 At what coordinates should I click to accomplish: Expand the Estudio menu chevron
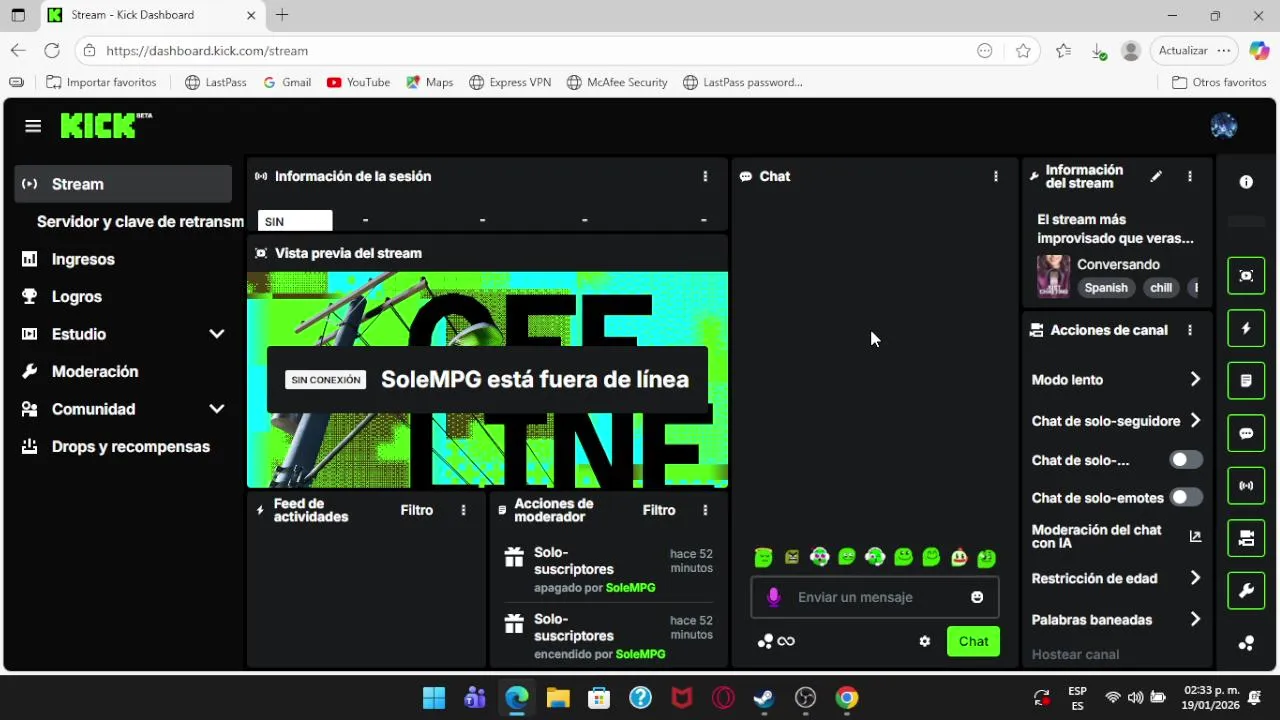click(216, 334)
